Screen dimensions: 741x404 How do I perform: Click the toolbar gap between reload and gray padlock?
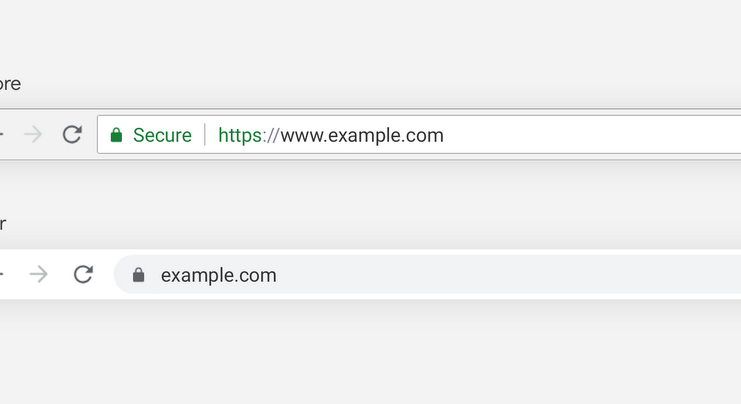click(x=105, y=274)
